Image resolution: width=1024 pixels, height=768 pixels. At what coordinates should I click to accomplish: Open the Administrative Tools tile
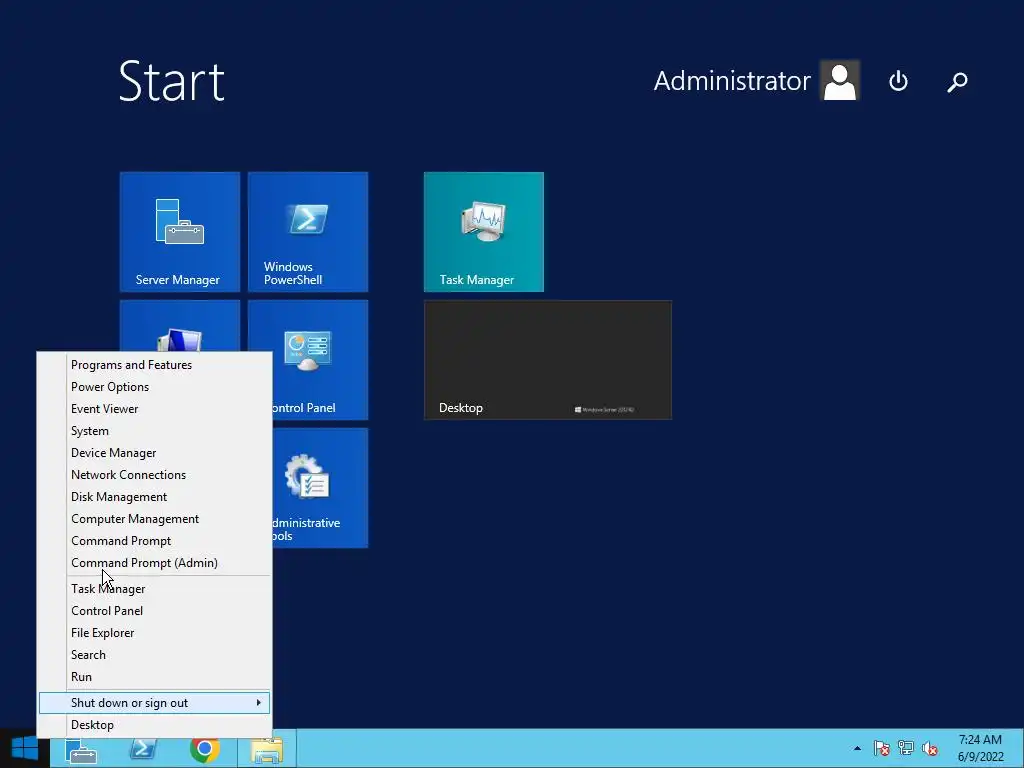320,488
